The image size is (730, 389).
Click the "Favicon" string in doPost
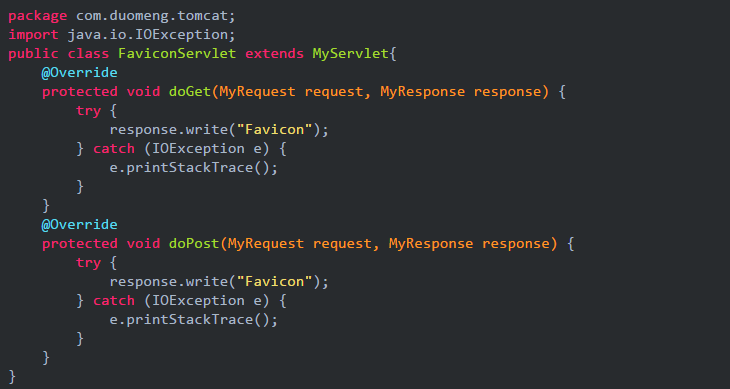pos(274,282)
